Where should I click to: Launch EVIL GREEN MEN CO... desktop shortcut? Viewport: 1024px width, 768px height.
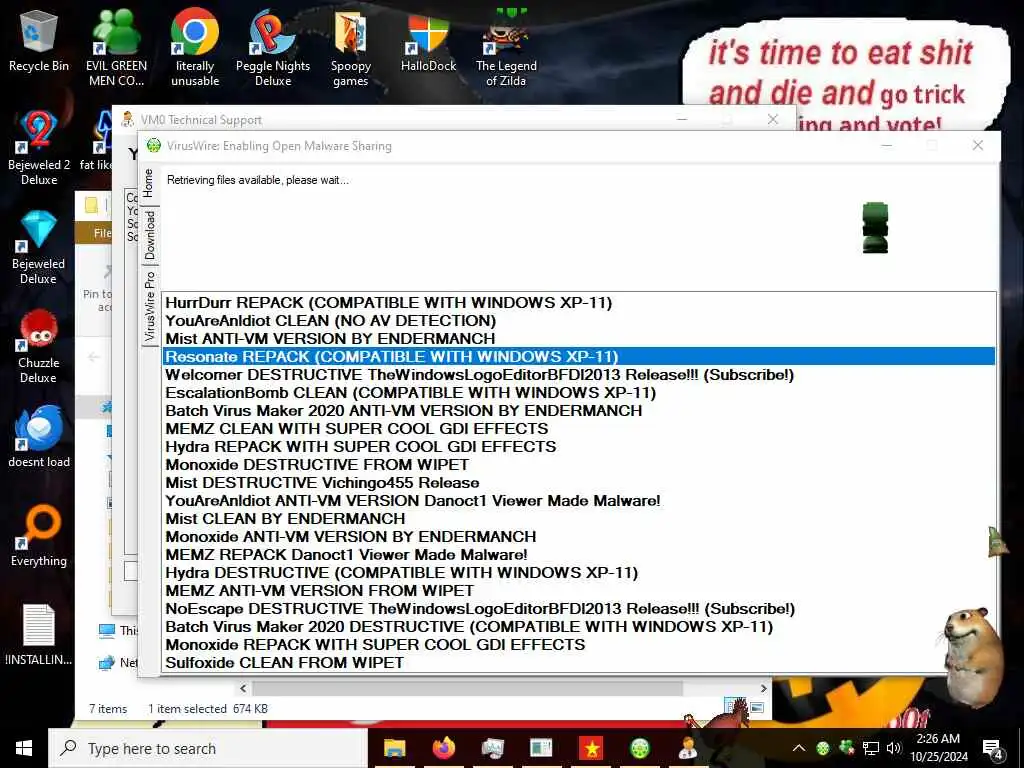click(116, 47)
